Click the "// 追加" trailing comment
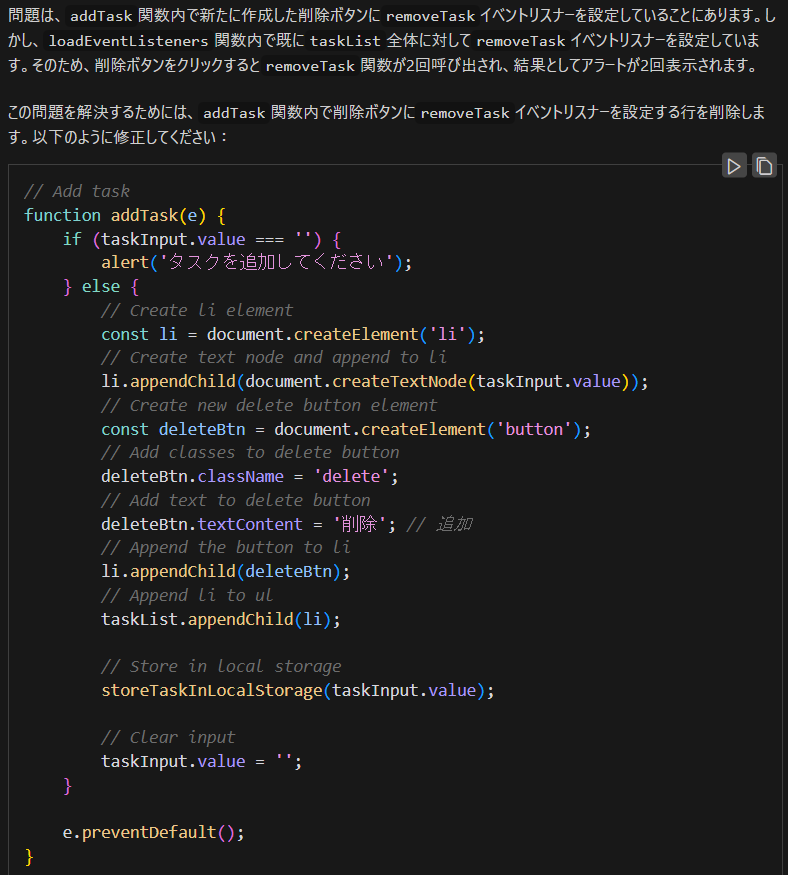 (440, 524)
